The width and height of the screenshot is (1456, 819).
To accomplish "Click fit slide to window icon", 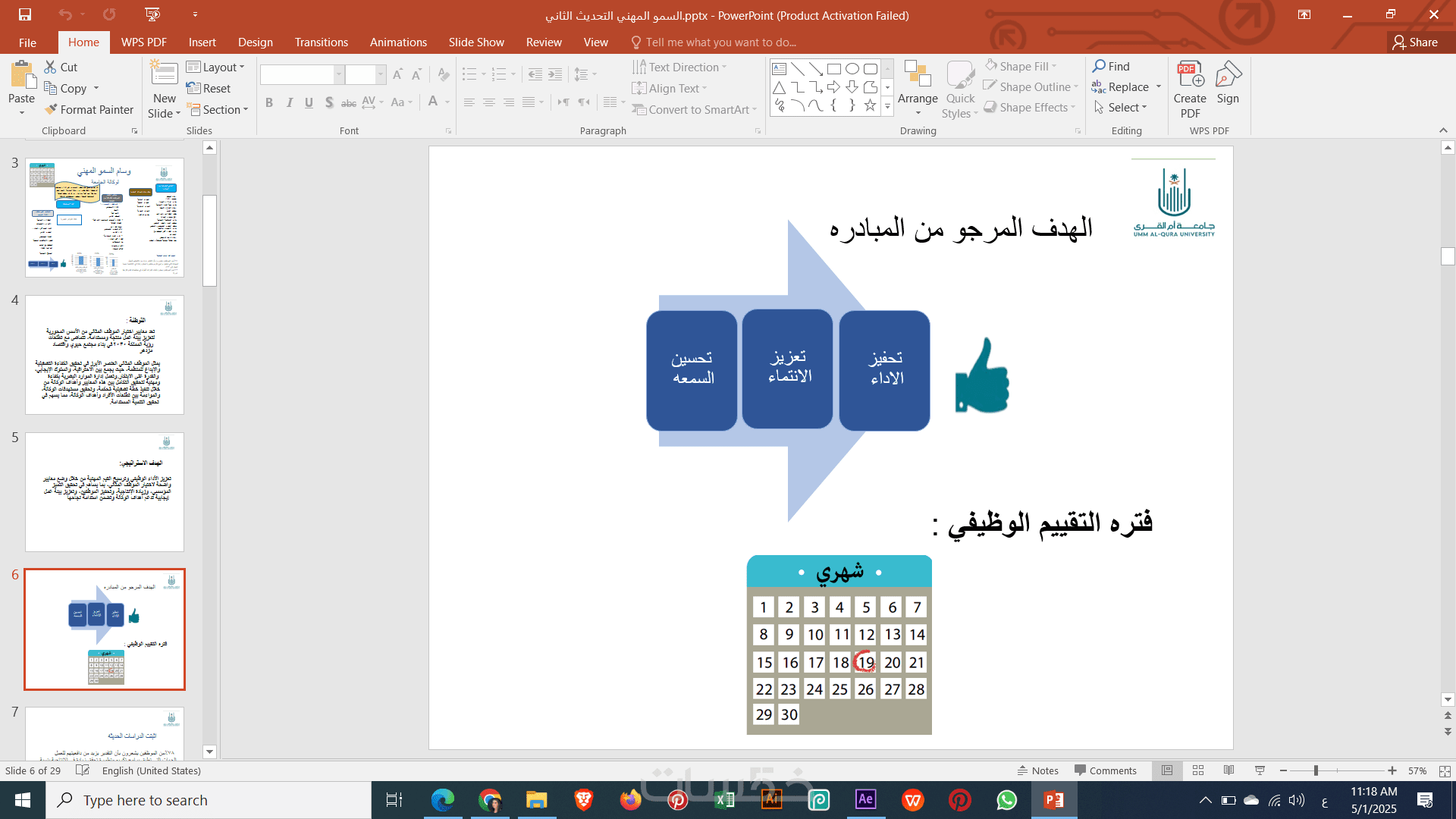I will point(1444,770).
